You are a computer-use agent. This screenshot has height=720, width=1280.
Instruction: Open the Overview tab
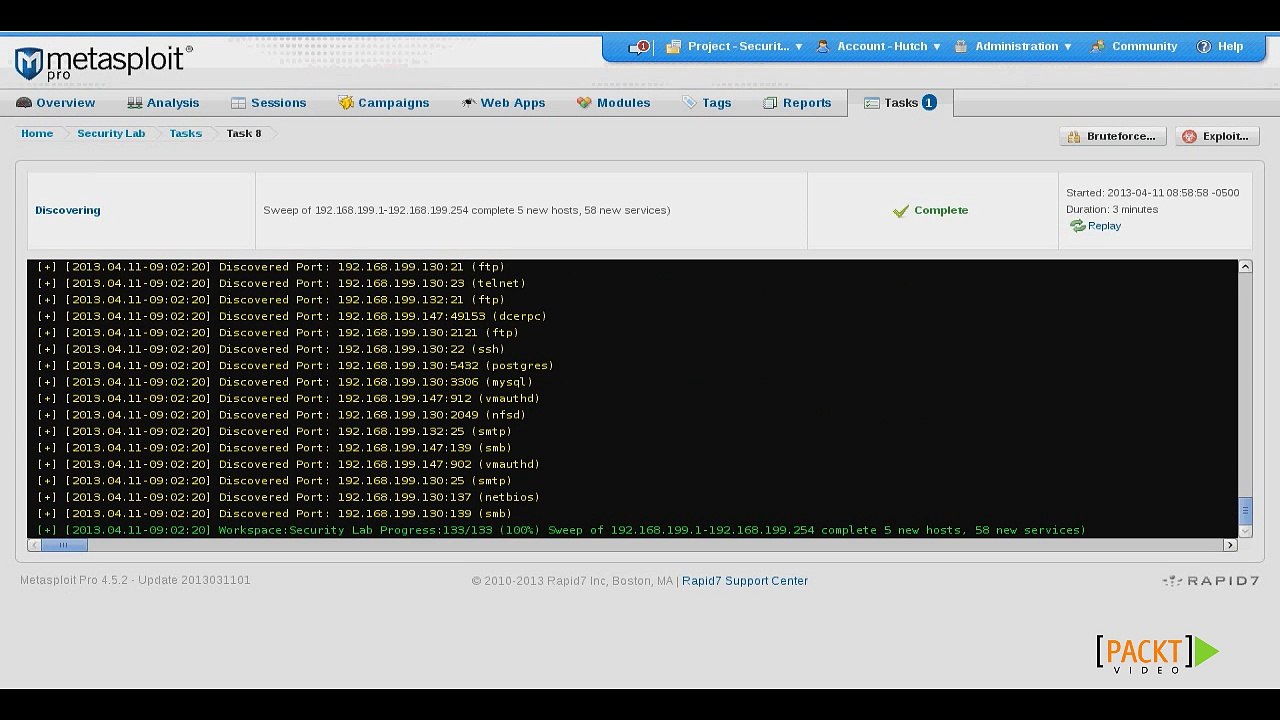tap(56, 103)
